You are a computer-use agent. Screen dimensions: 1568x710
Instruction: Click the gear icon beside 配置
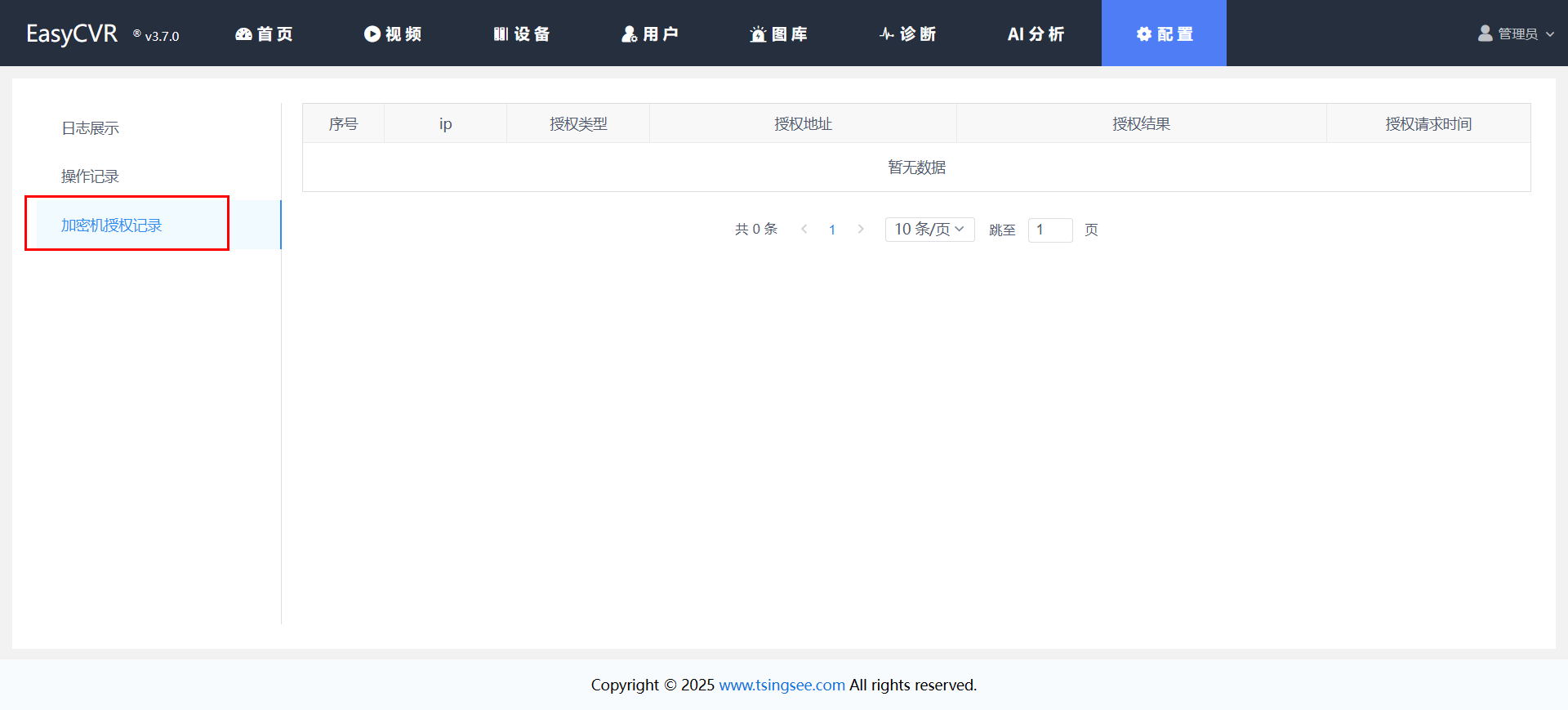pyautogui.click(x=1144, y=34)
